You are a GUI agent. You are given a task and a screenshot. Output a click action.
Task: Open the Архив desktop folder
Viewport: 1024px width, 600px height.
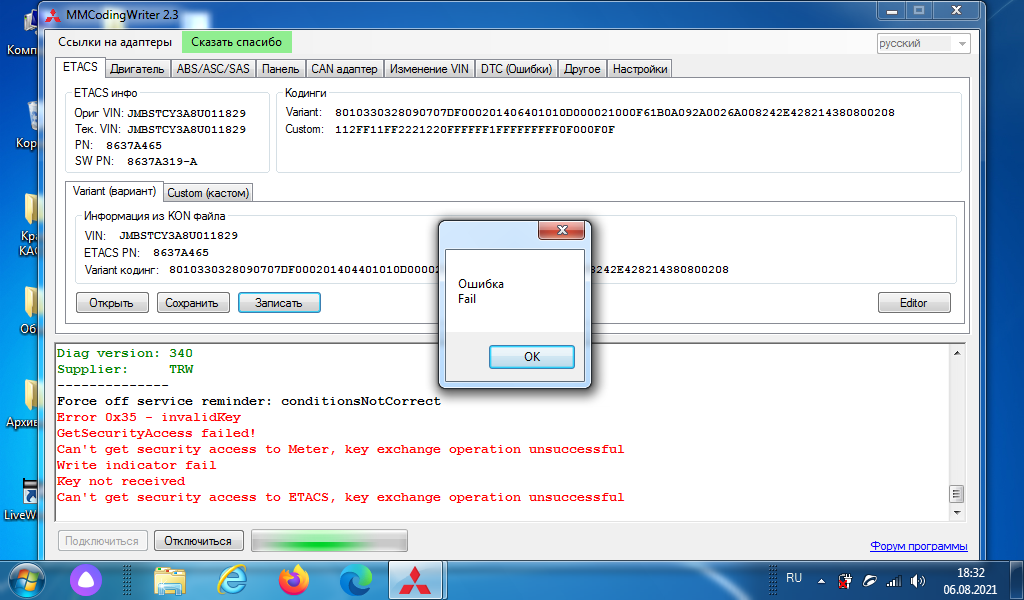pyautogui.click(x=26, y=404)
